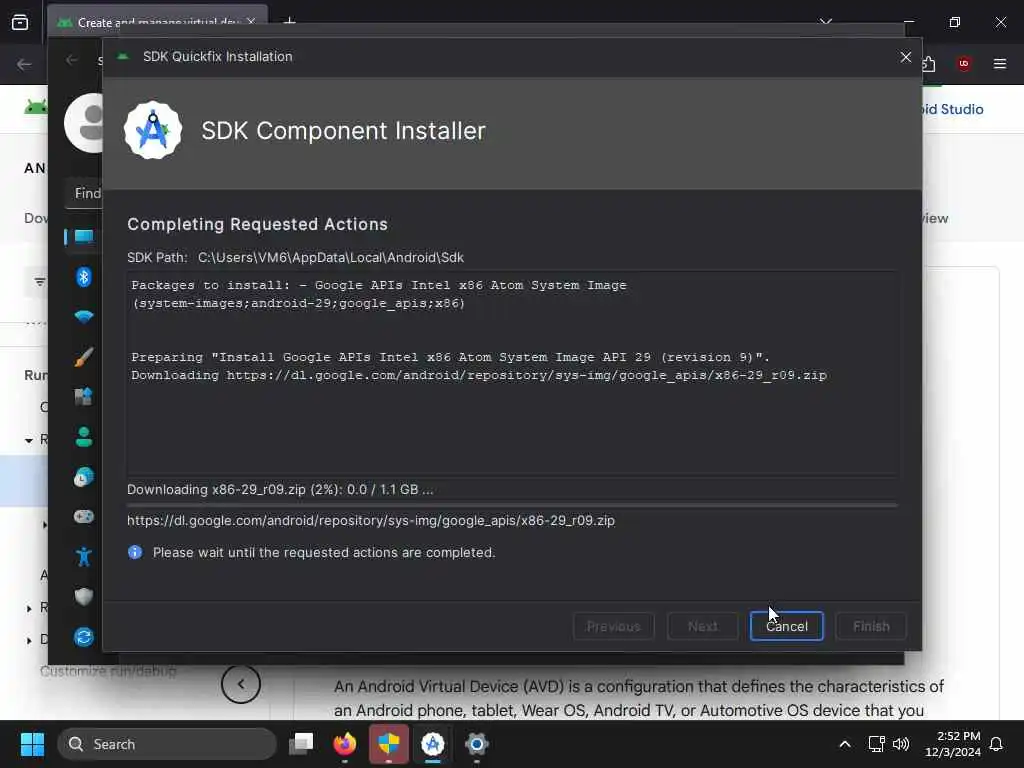Open the Firefox hamburger application menu
This screenshot has width=1024, height=768.
tap(999, 64)
